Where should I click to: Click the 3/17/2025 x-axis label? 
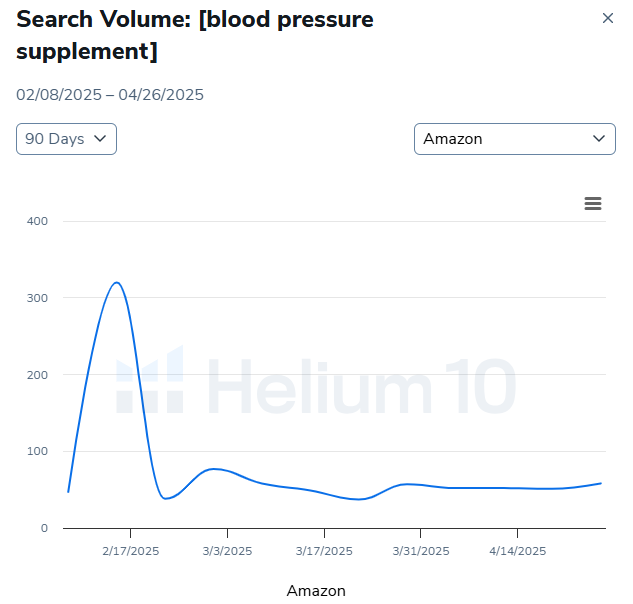click(324, 551)
